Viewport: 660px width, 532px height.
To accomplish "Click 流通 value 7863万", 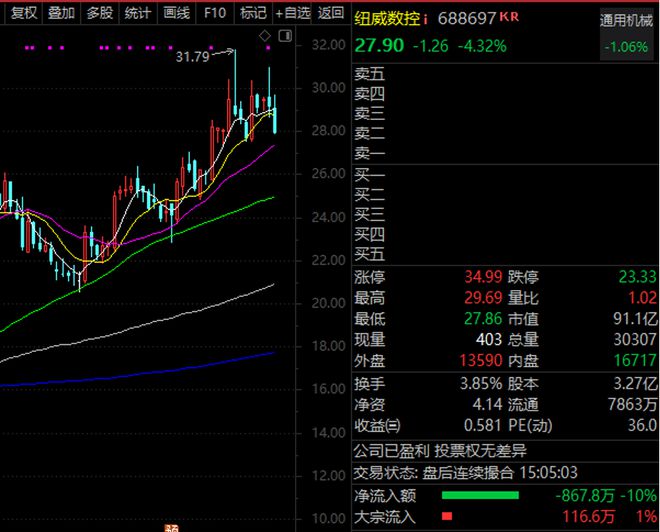I will point(632,404).
